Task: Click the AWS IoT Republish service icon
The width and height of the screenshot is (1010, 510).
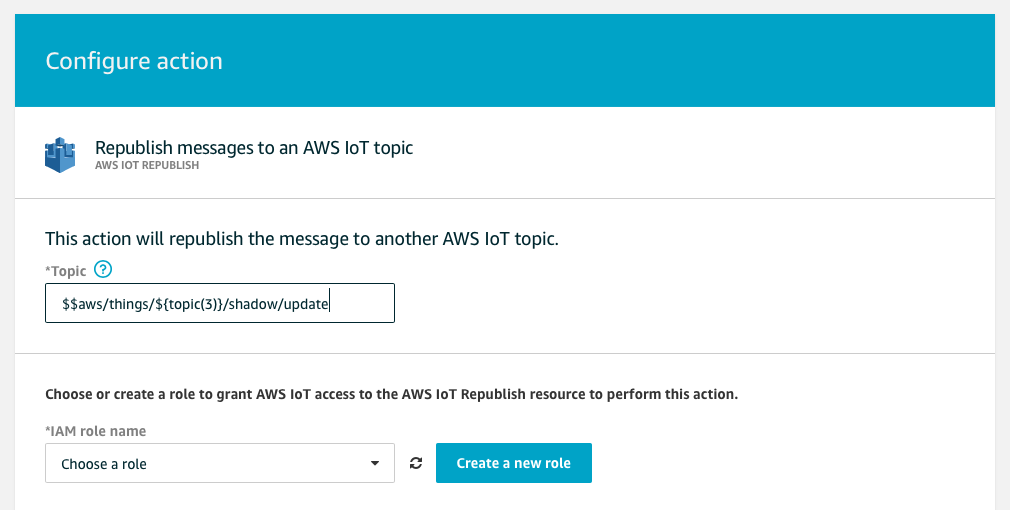Action: [61, 155]
